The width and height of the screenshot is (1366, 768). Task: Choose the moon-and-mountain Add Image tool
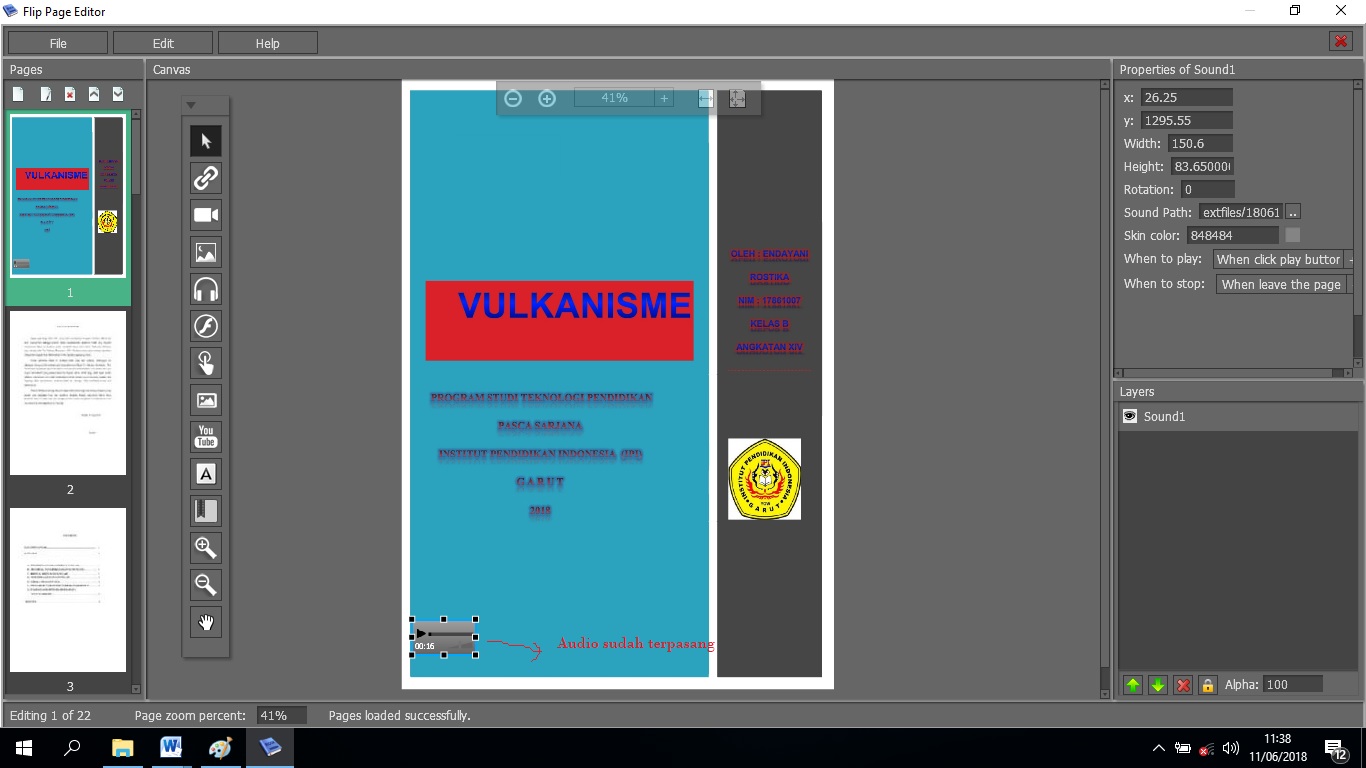click(x=206, y=252)
